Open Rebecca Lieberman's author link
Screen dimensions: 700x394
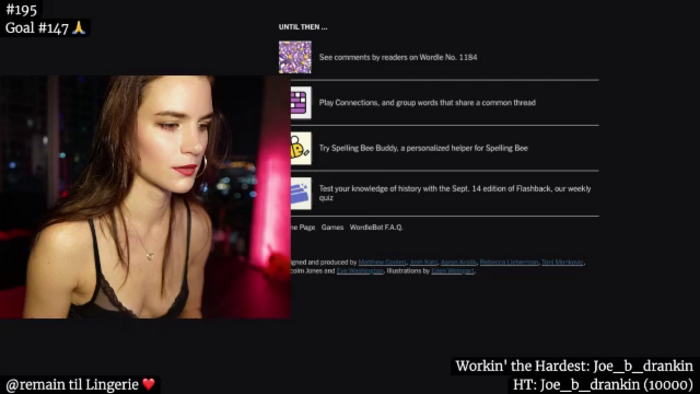pos(509,262)
